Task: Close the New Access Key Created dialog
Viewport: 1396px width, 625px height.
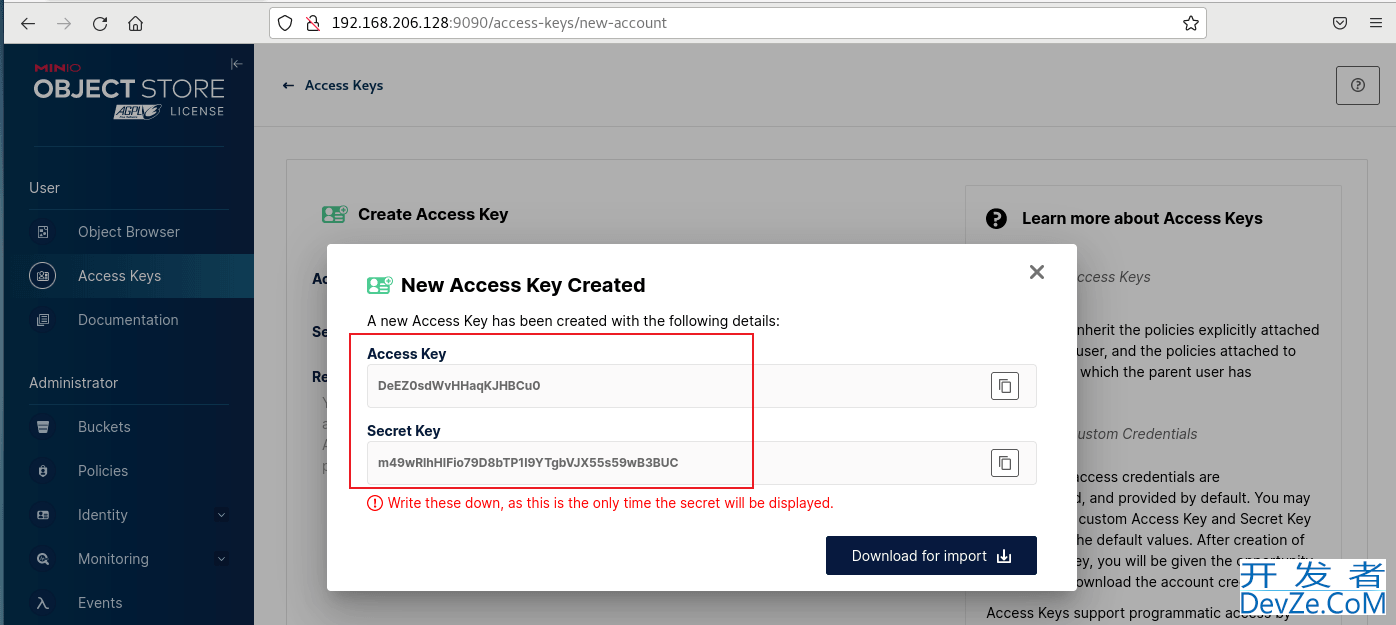Action: point(1037,272)
